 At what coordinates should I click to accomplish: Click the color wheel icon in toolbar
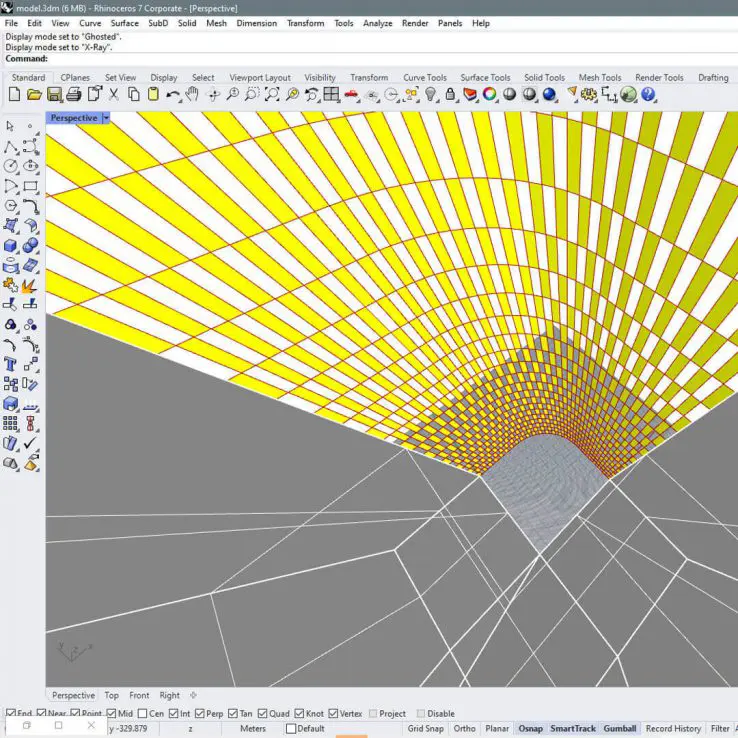(490, 94)
